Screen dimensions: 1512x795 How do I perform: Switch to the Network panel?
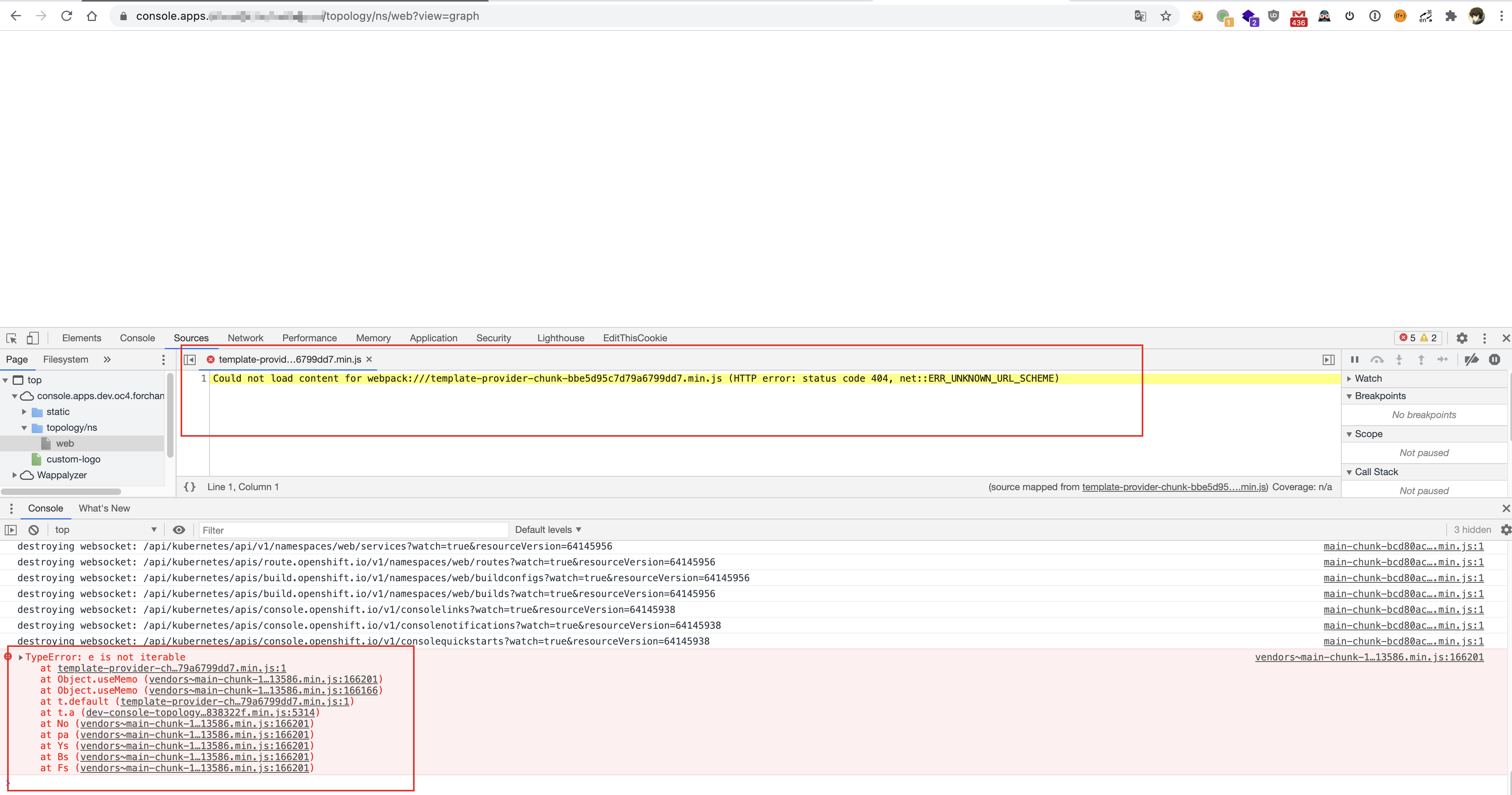coord(246,338)
